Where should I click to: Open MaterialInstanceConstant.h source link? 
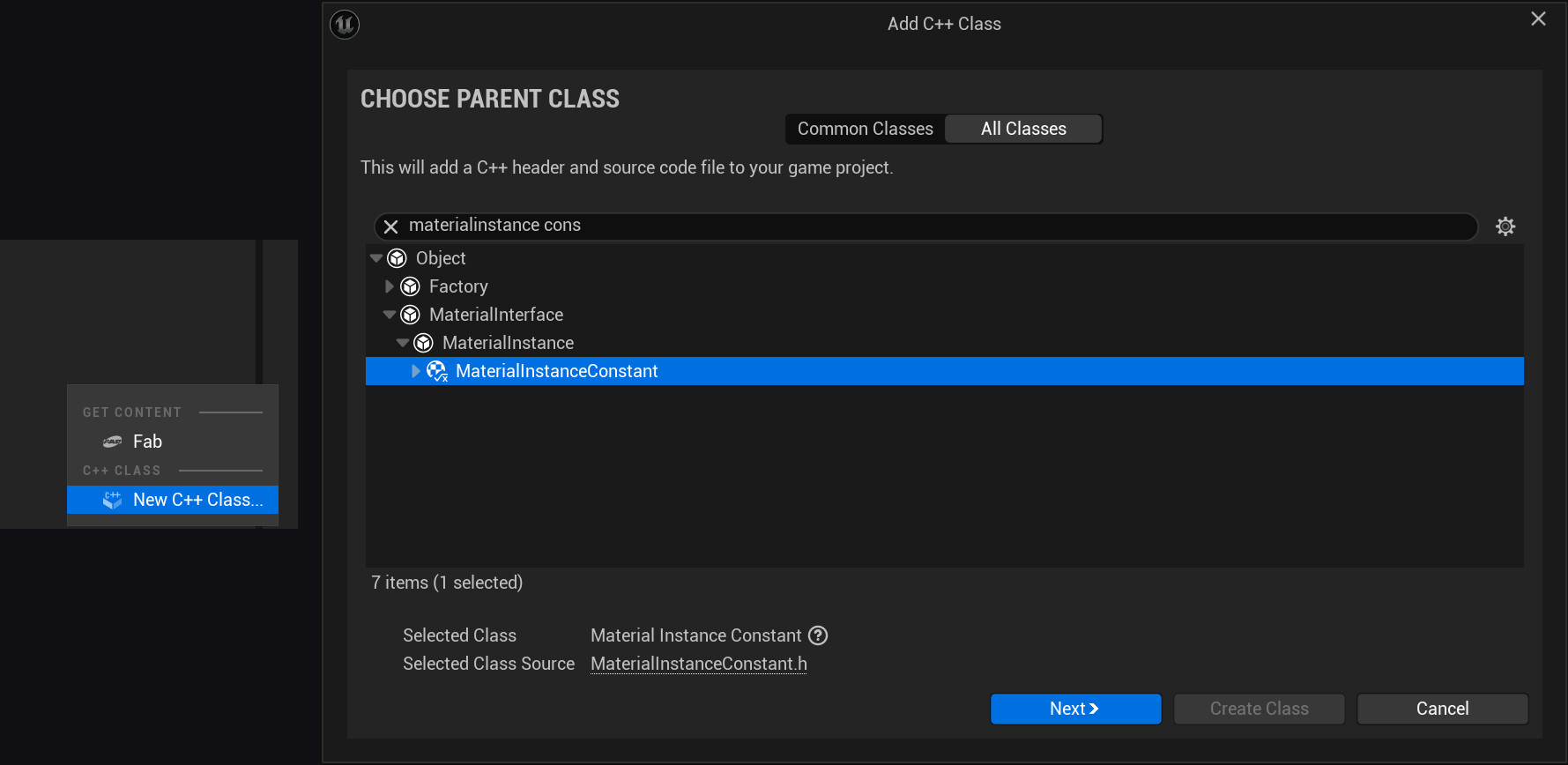[x=699, y=664]
